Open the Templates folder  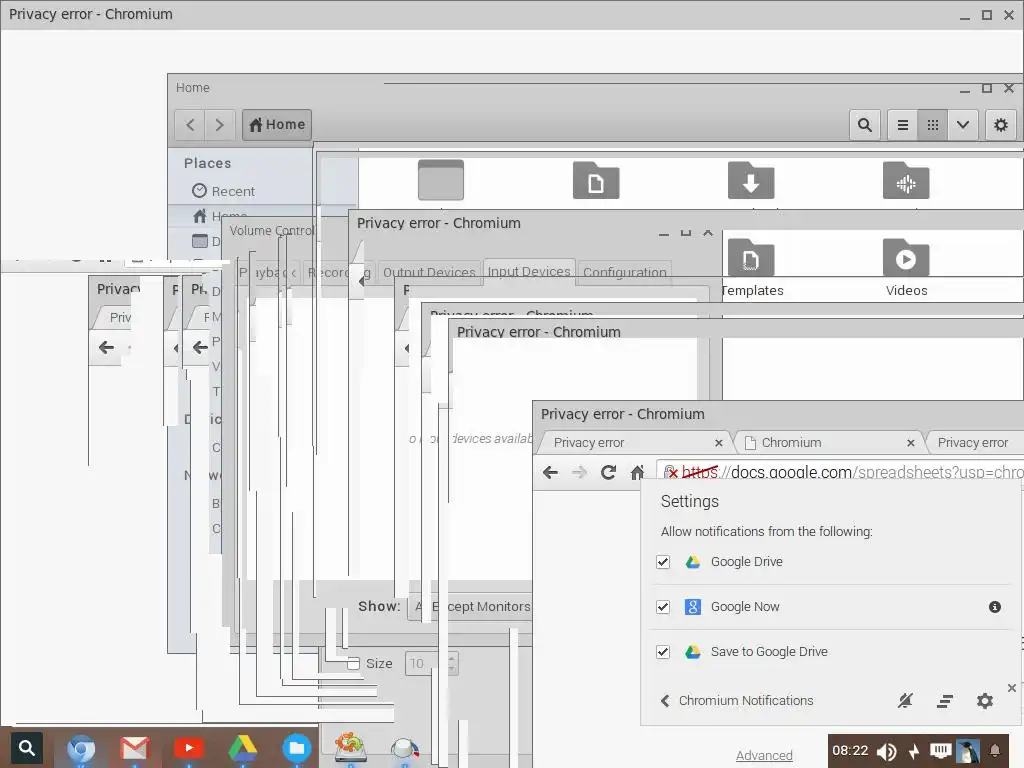(751, 267)
